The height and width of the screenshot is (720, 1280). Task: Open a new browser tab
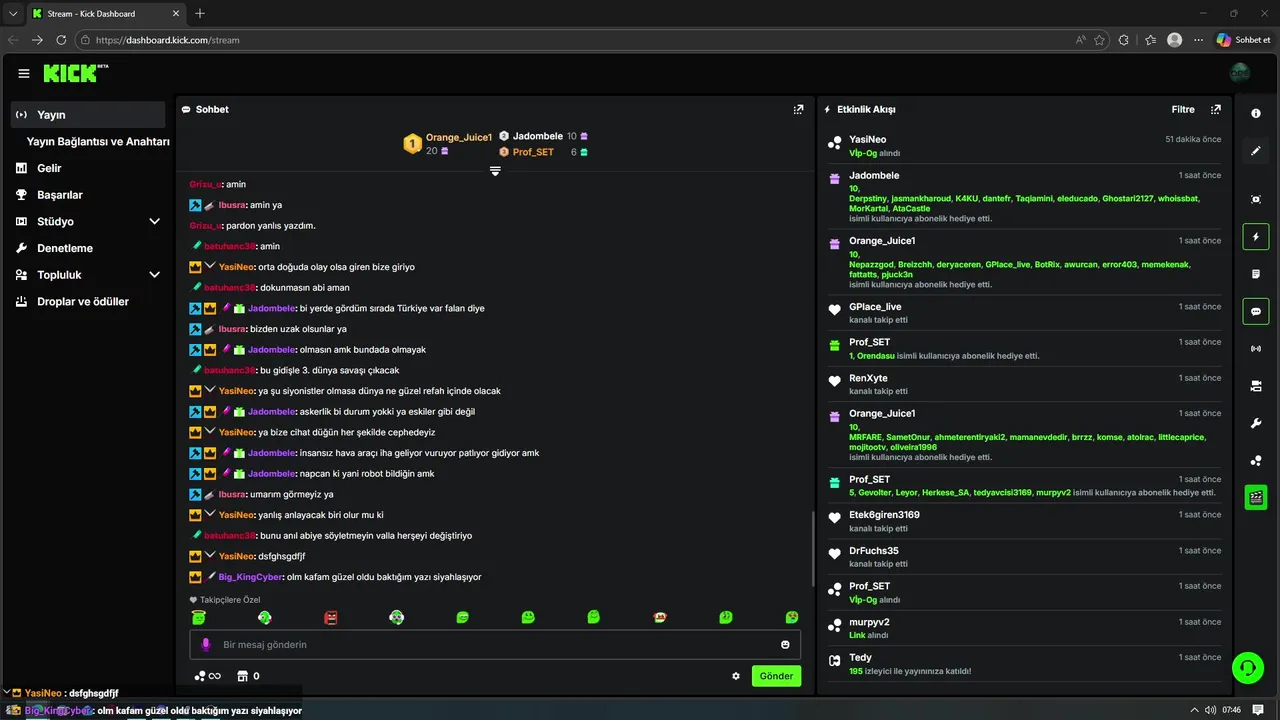(200, 13)
